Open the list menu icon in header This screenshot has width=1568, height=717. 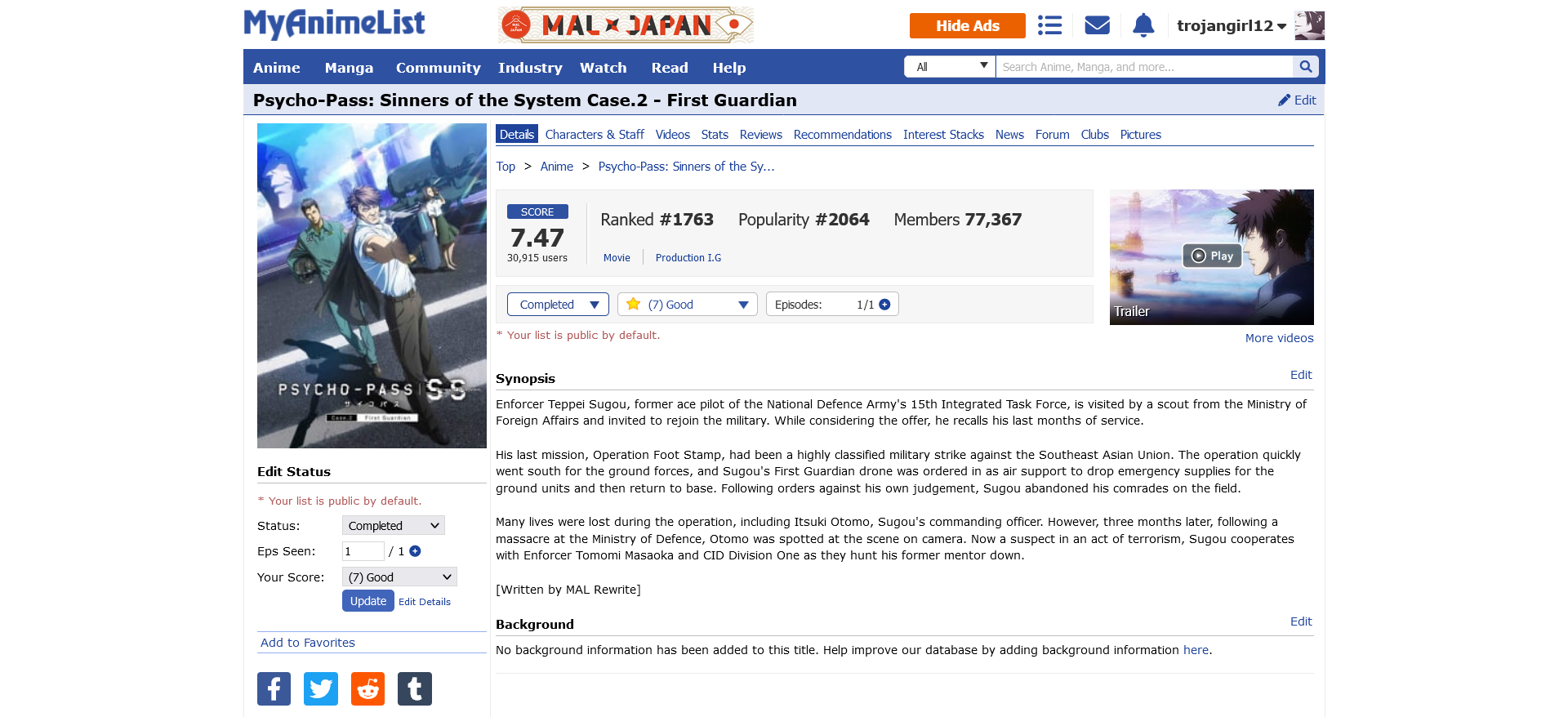coord(1049,25)
